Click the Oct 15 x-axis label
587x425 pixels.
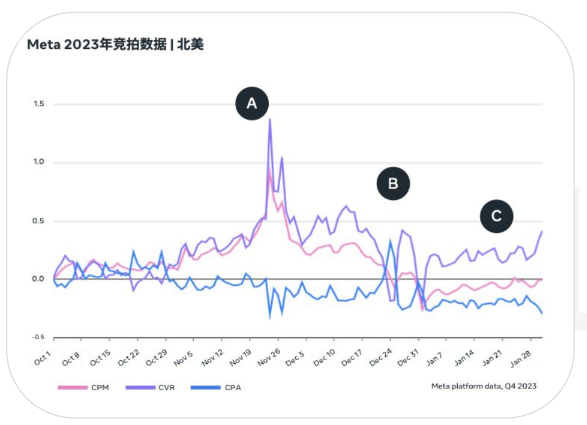pyautogui.click(x=100, y=358)
